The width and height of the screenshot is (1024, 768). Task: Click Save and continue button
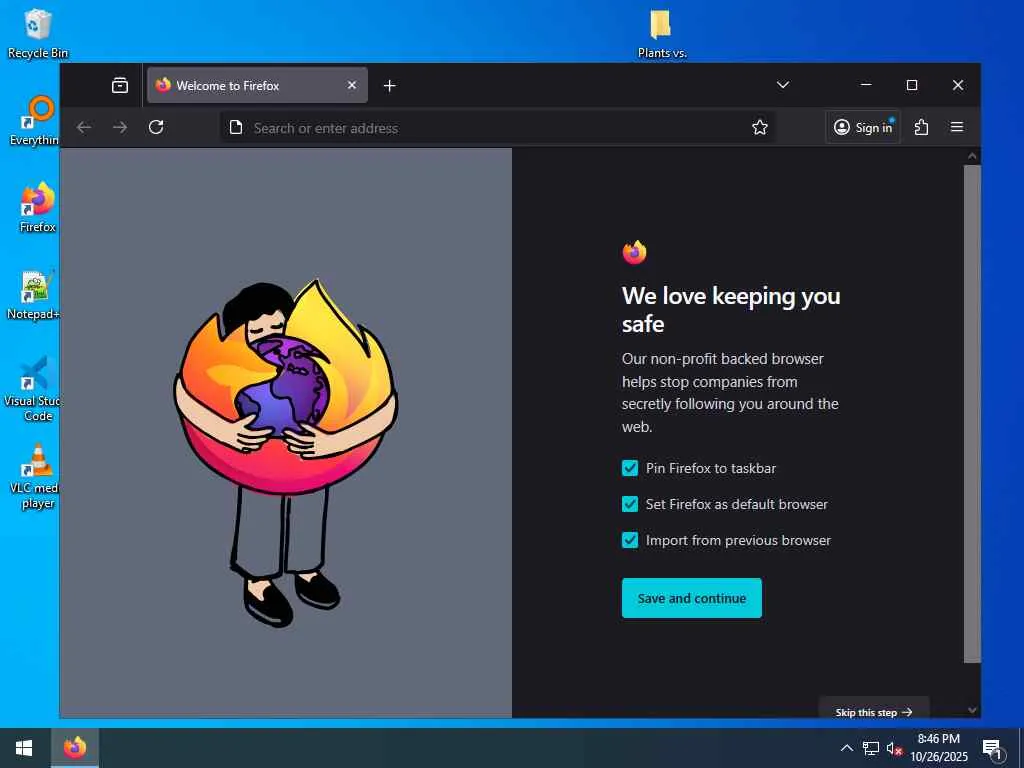(x=692, y=598)
